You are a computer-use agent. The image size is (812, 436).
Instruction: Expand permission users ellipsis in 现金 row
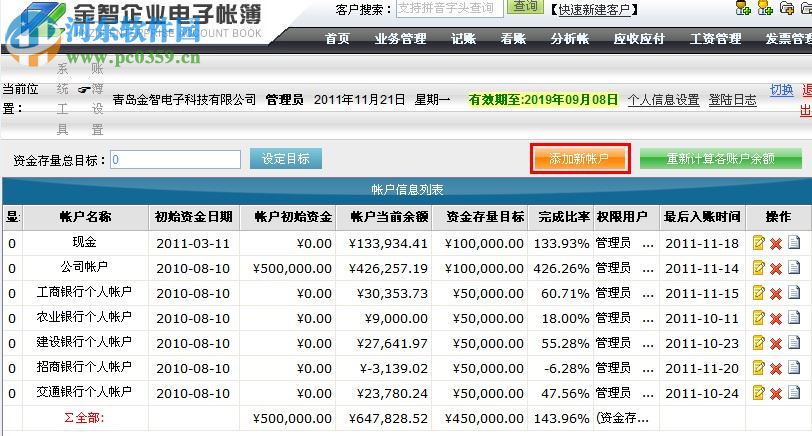coord(647,245)
